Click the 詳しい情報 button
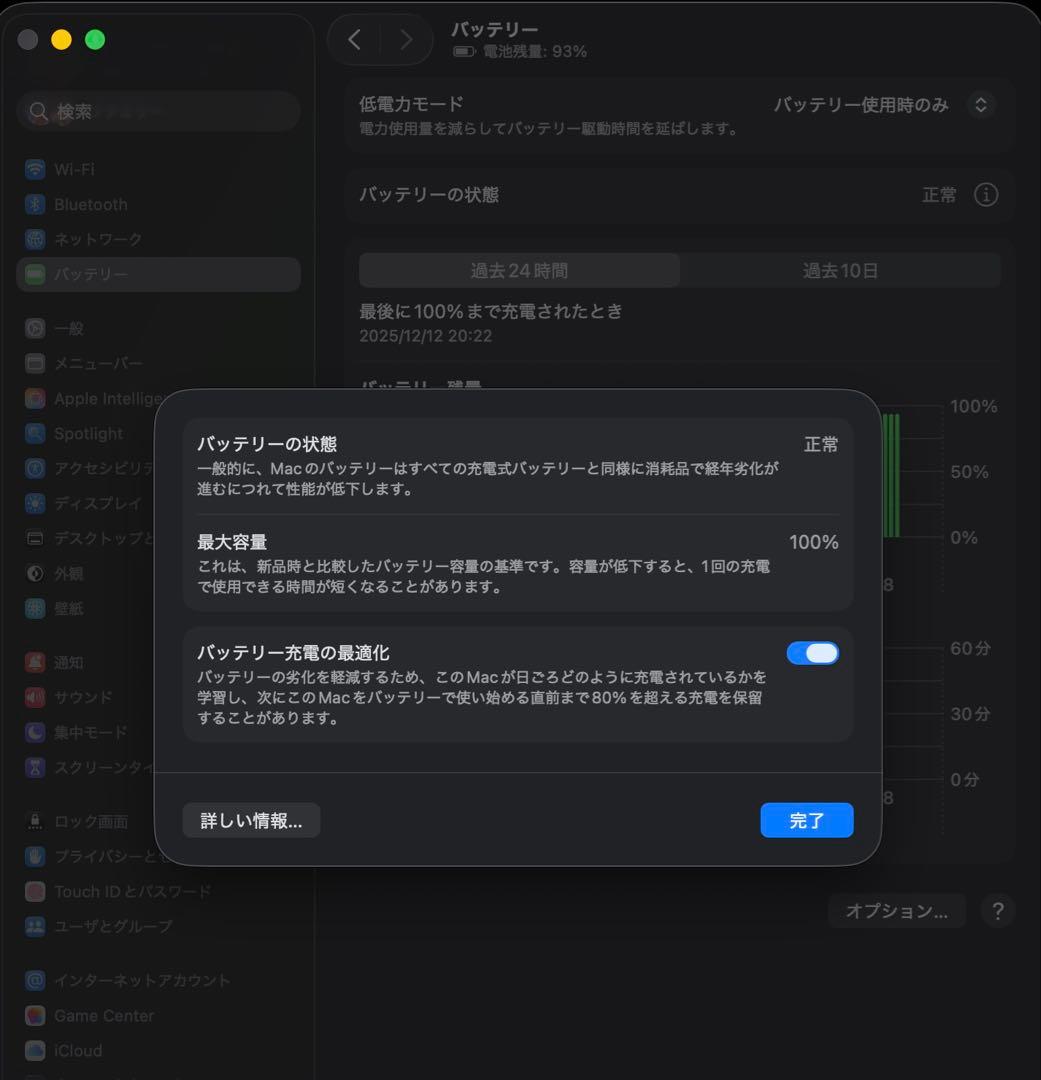 (251, 820)
